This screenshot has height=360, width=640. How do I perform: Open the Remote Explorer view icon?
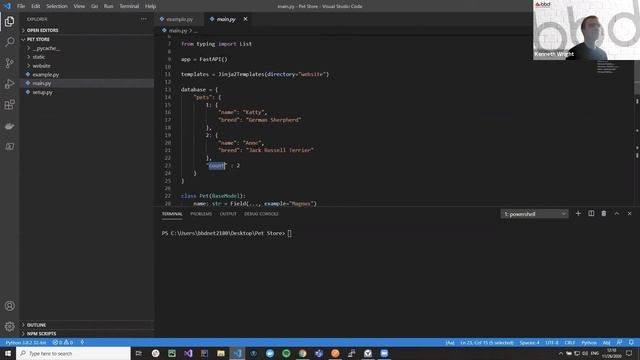[9, 146]
